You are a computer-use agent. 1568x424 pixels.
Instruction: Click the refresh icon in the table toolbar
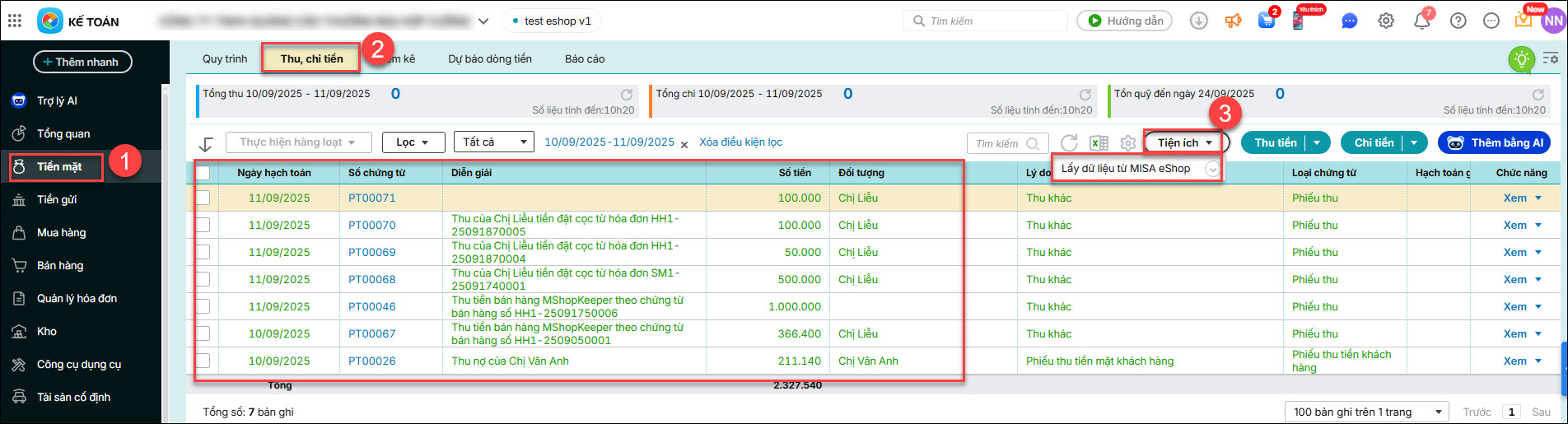(1069, 143)
